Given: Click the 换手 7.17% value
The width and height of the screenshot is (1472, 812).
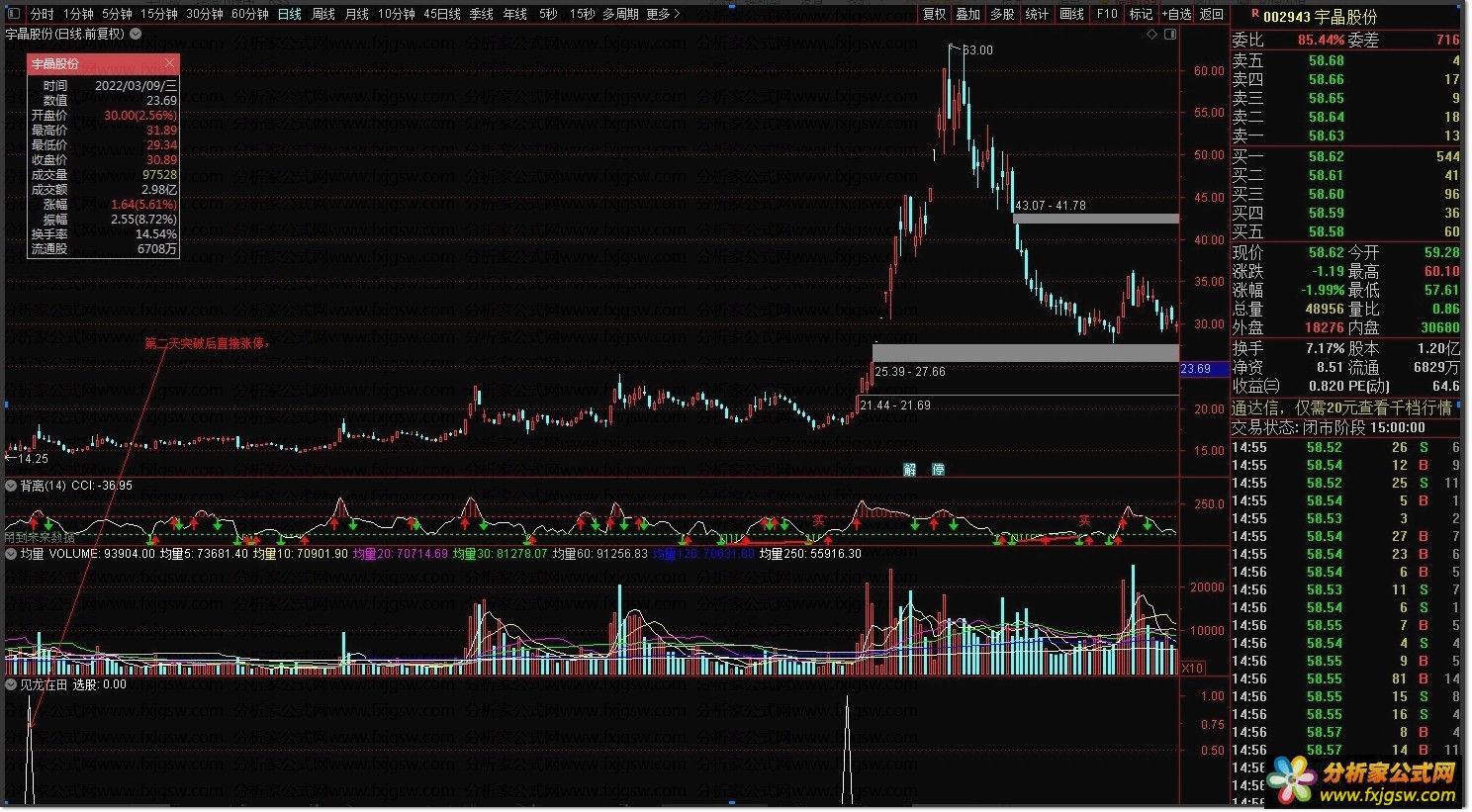Looking at the screenshot, I should (x=1324, y=348).
